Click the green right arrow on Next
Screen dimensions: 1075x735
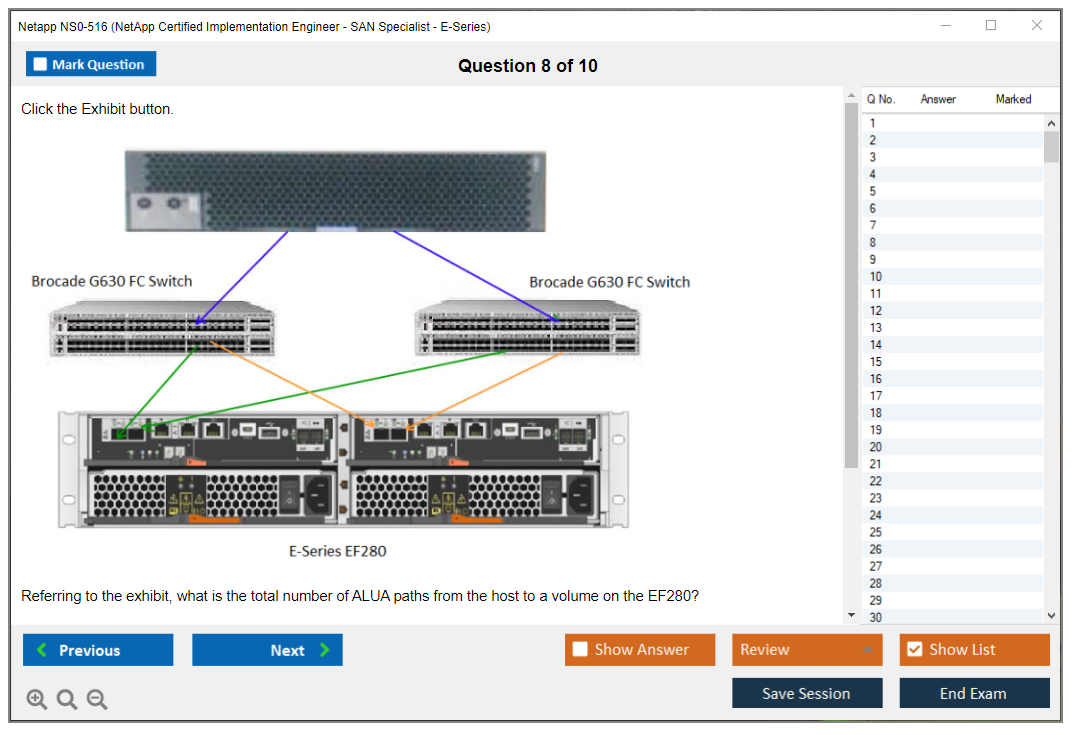[x=324, y=650]
